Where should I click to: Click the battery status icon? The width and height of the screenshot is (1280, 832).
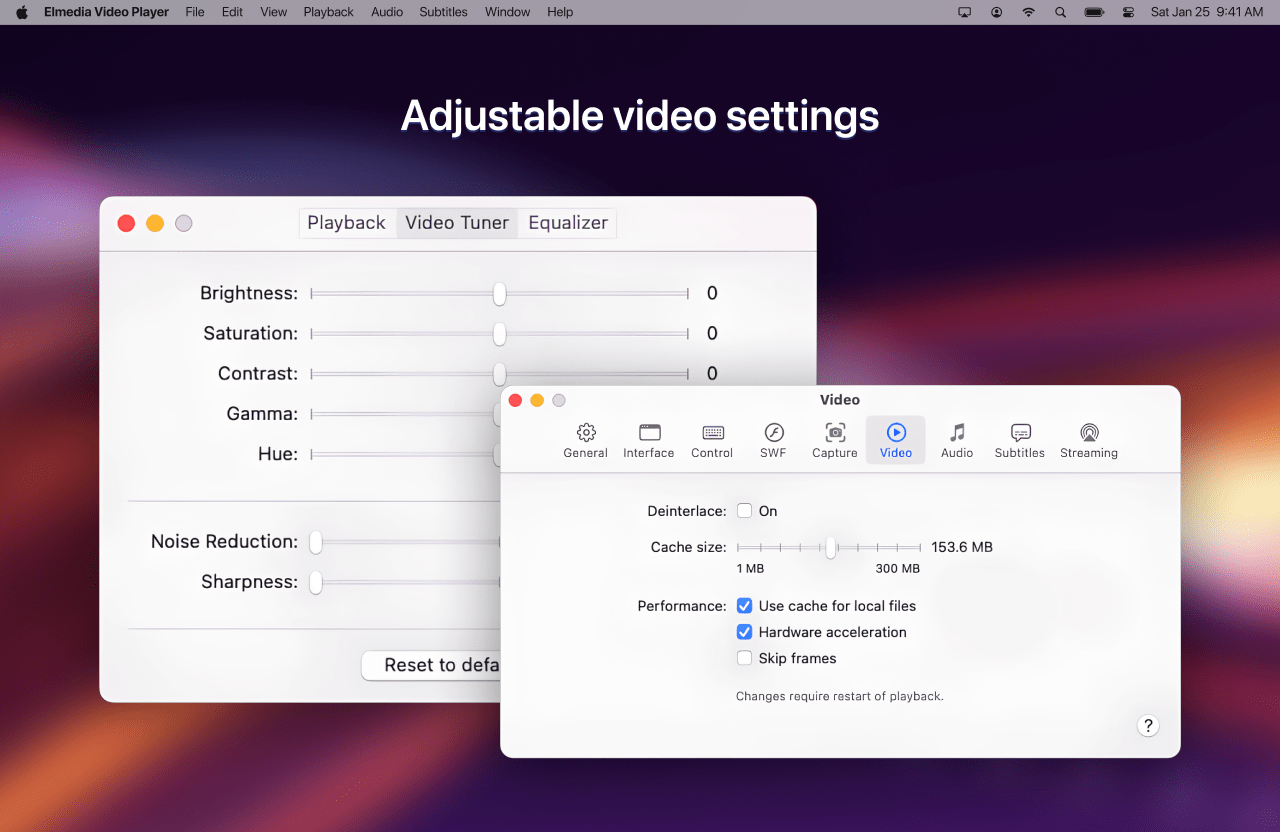(x=1094, y=12)
